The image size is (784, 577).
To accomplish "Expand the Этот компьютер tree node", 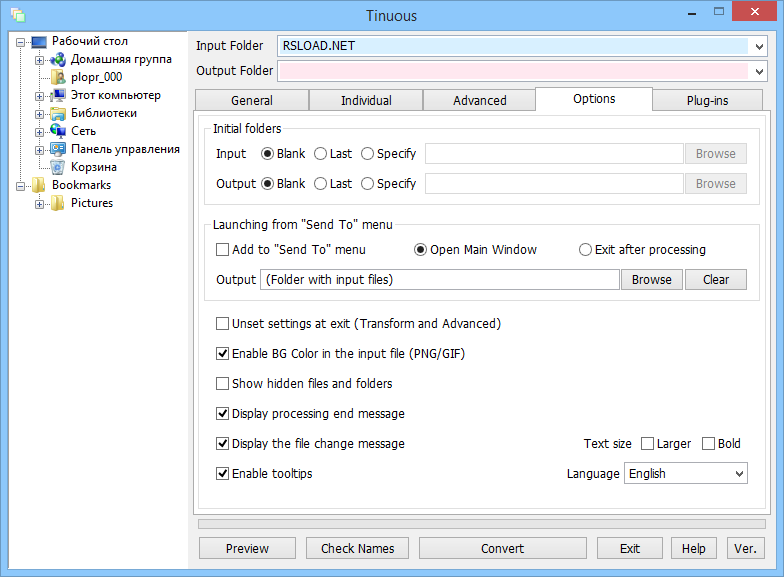I will [40, 96].
